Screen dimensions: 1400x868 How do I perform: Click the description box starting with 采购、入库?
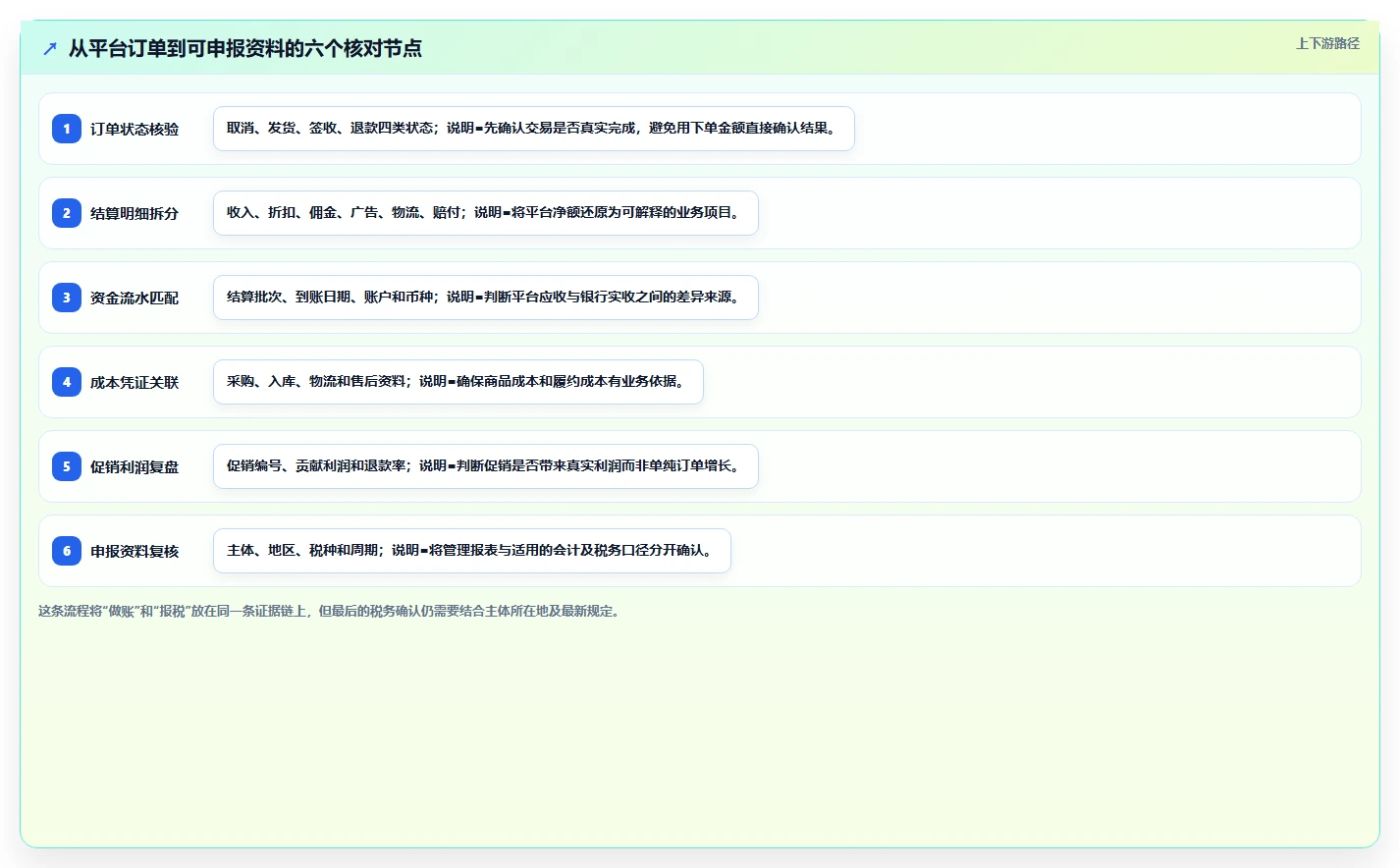click(x=458, y=382)
